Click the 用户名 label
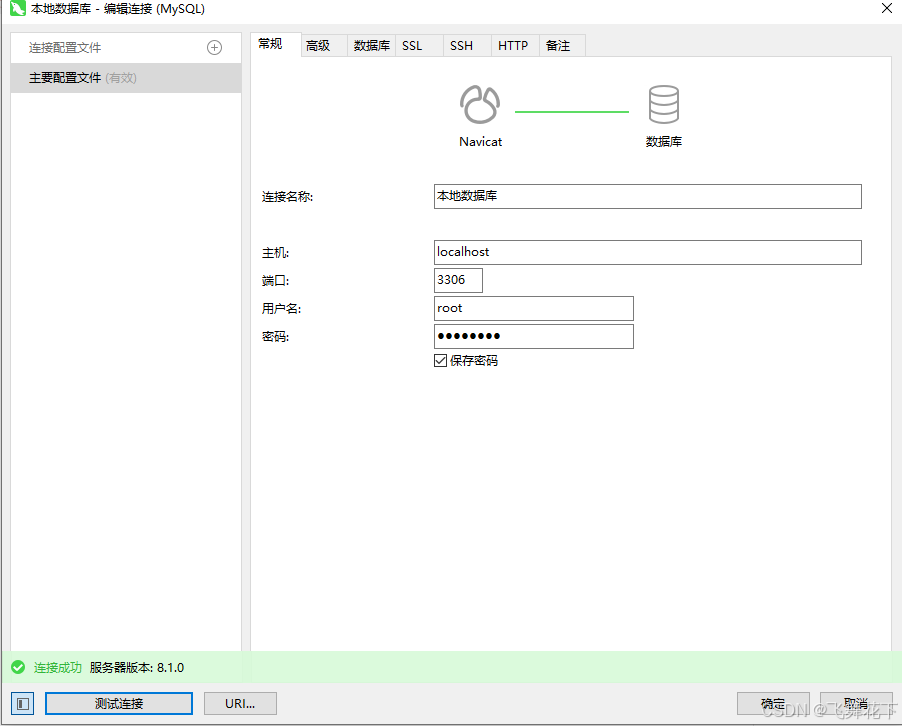This screenshot has width=902, height=726. tap(281, 308)
